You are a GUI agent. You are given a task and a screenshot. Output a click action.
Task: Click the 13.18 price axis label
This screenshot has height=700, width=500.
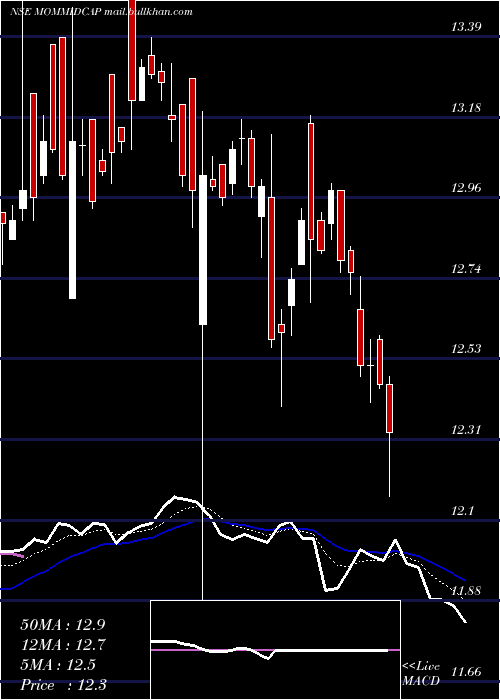click(466, 108)
